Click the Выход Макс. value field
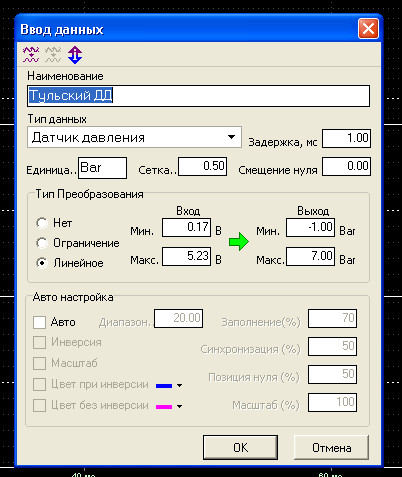This screenshot has width=402, height=477. (310, 256)
